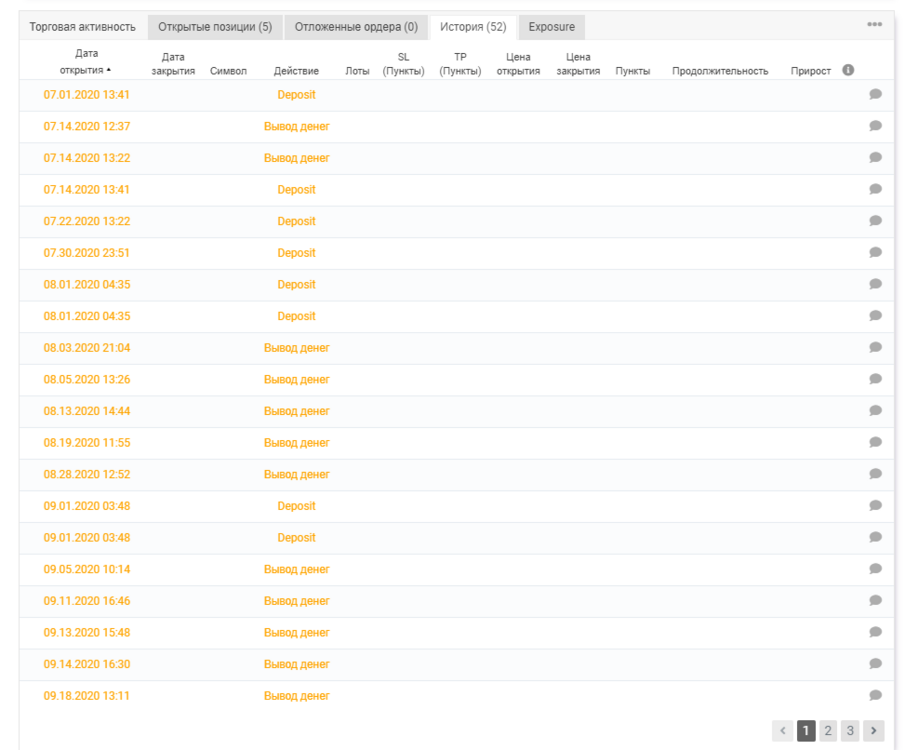Sort by Символ column header
The height and width of the screenshot is (750, 905).
[228, 71]
